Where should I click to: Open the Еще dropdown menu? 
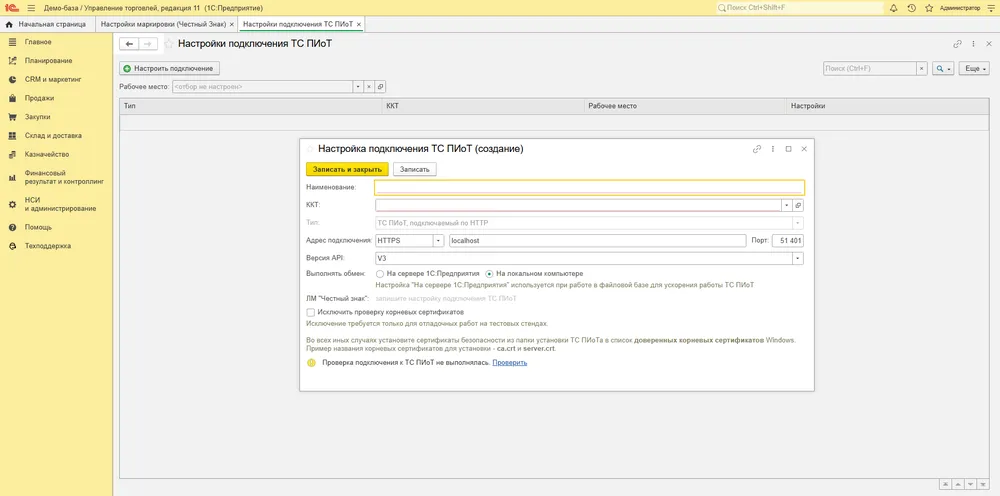[976, 68]
